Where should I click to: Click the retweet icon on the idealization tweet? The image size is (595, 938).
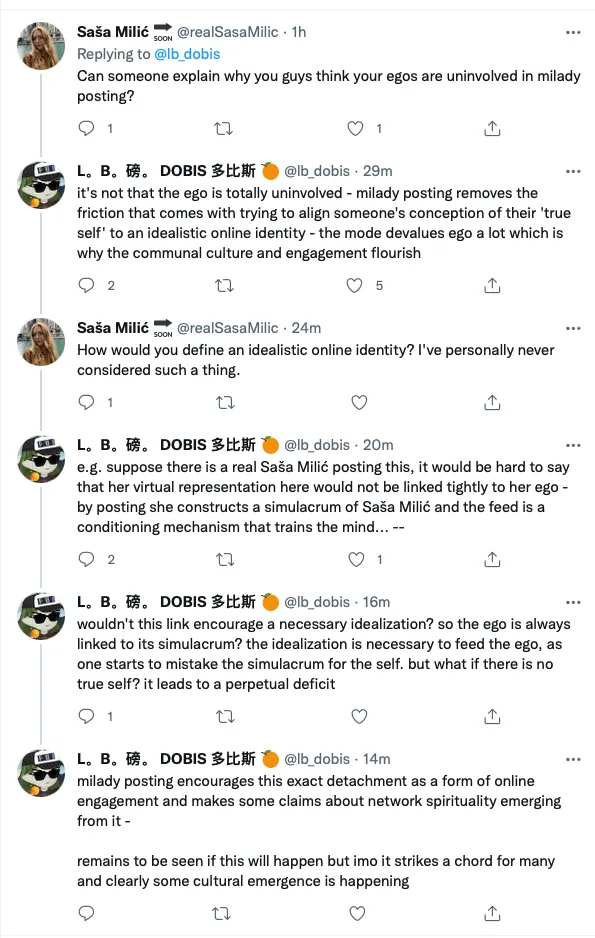click(223, 716)
